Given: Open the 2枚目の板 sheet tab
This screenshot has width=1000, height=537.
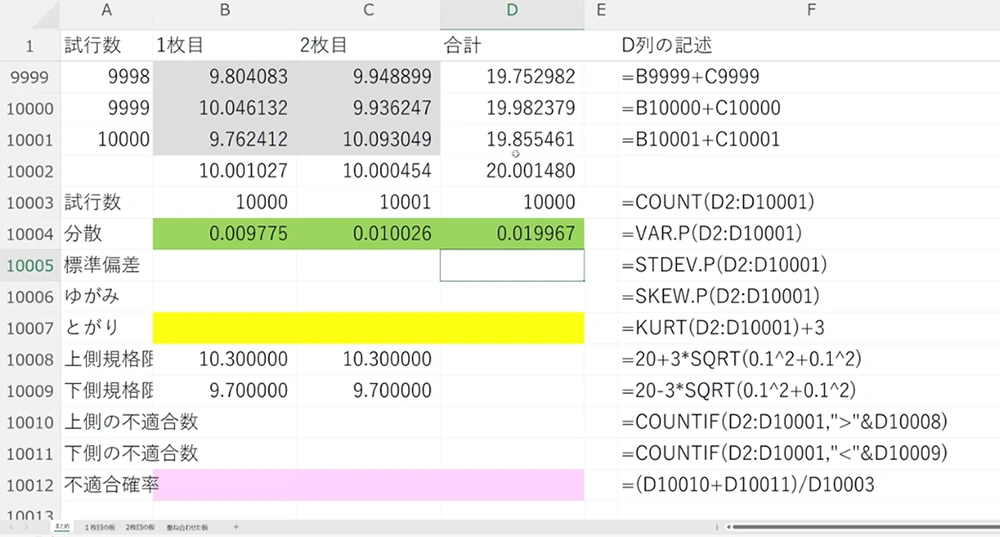Looking at the screenshot, I should (x=141, y=526).
